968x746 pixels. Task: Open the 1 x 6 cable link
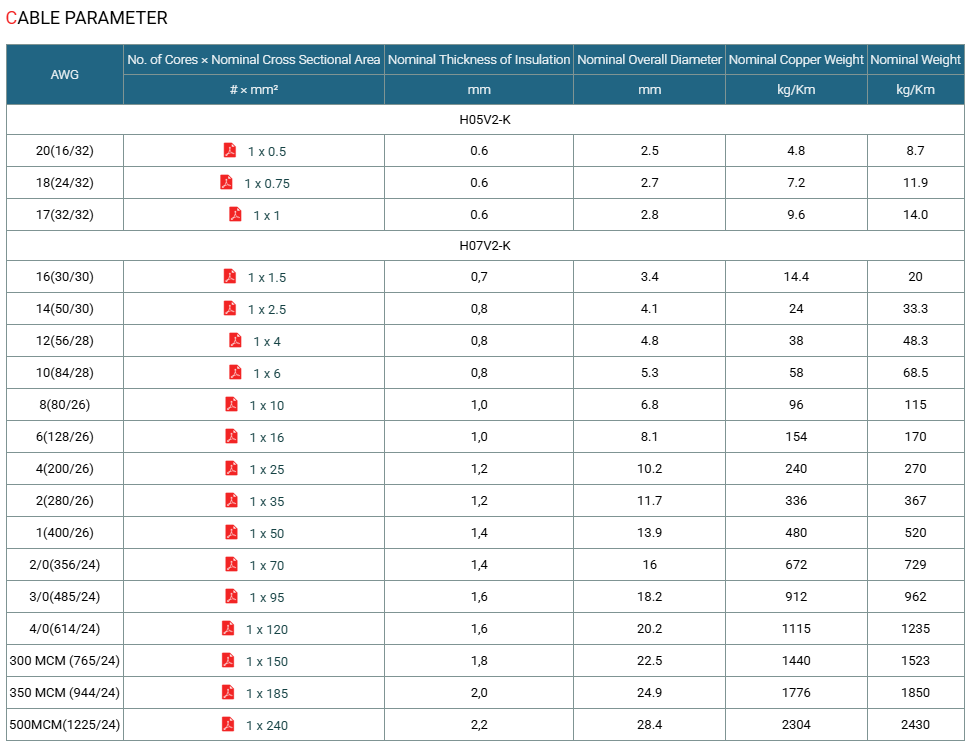pyautogui.click(x=267, y=374)
